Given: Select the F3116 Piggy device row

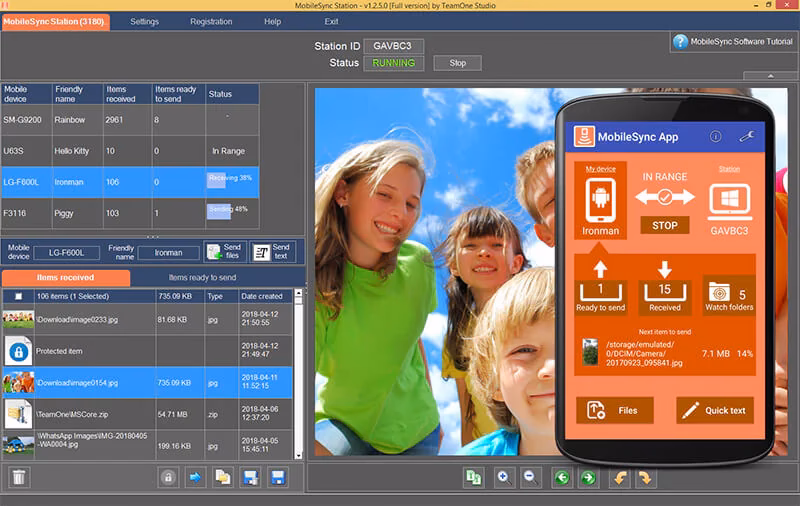Looking at the screenshot, I should [130, 213].
